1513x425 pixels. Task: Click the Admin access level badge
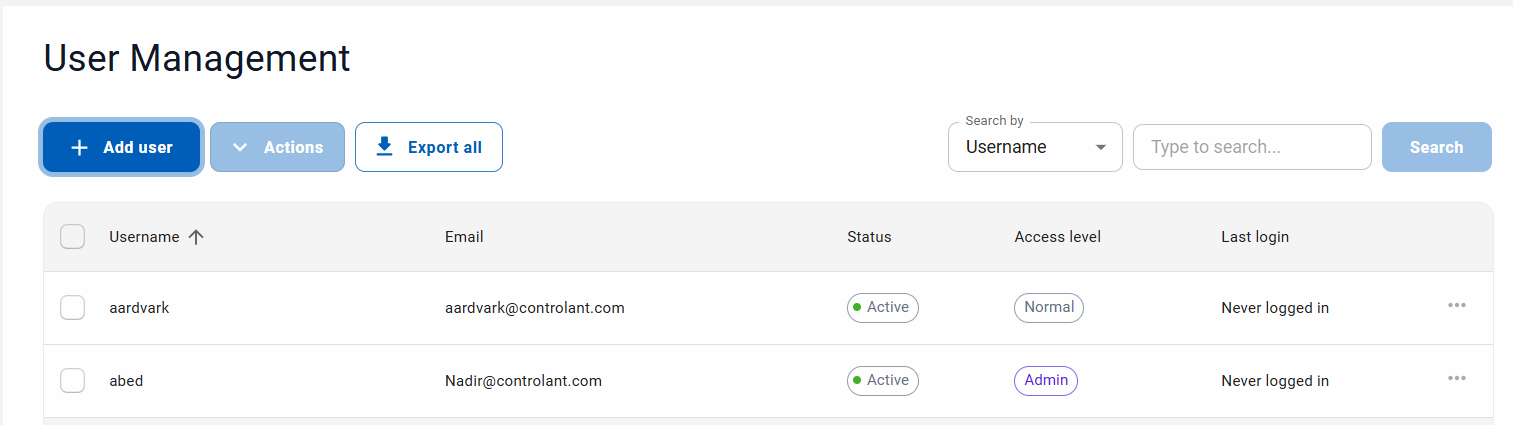tap(1046, 381)
